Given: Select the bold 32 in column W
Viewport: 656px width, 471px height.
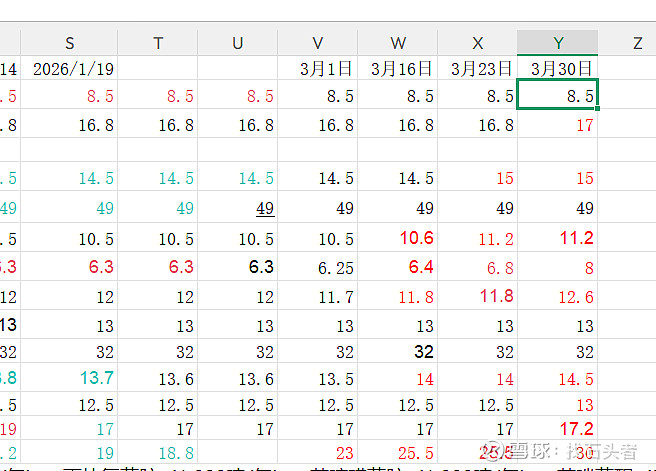Looking at the screenshot, I should pos(397,351).
